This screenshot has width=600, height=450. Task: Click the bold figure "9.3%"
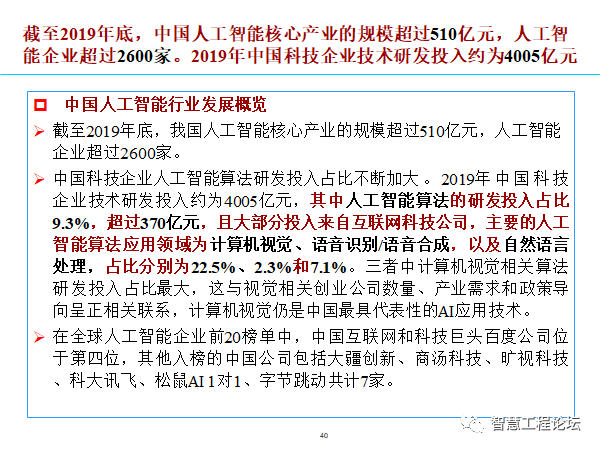[x=71, y=223]
